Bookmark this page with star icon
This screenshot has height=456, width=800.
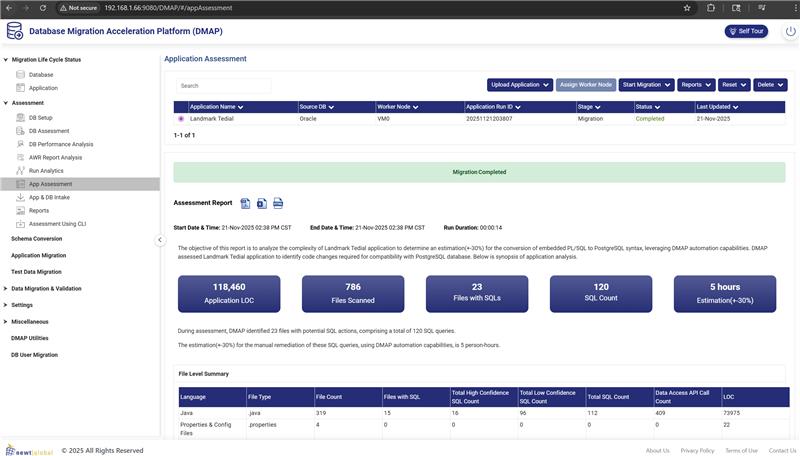tap(687, 7)
